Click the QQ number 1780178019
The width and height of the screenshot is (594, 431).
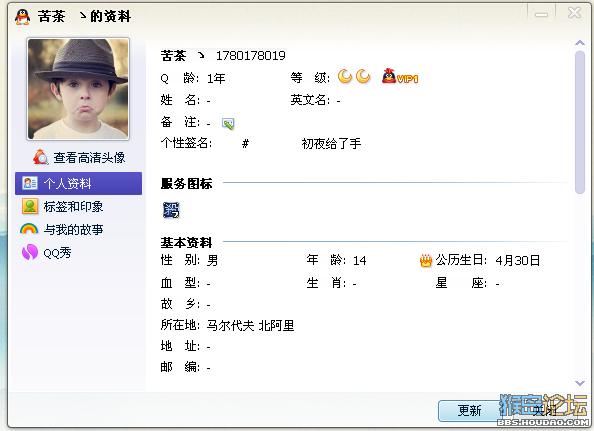point(250,56)
